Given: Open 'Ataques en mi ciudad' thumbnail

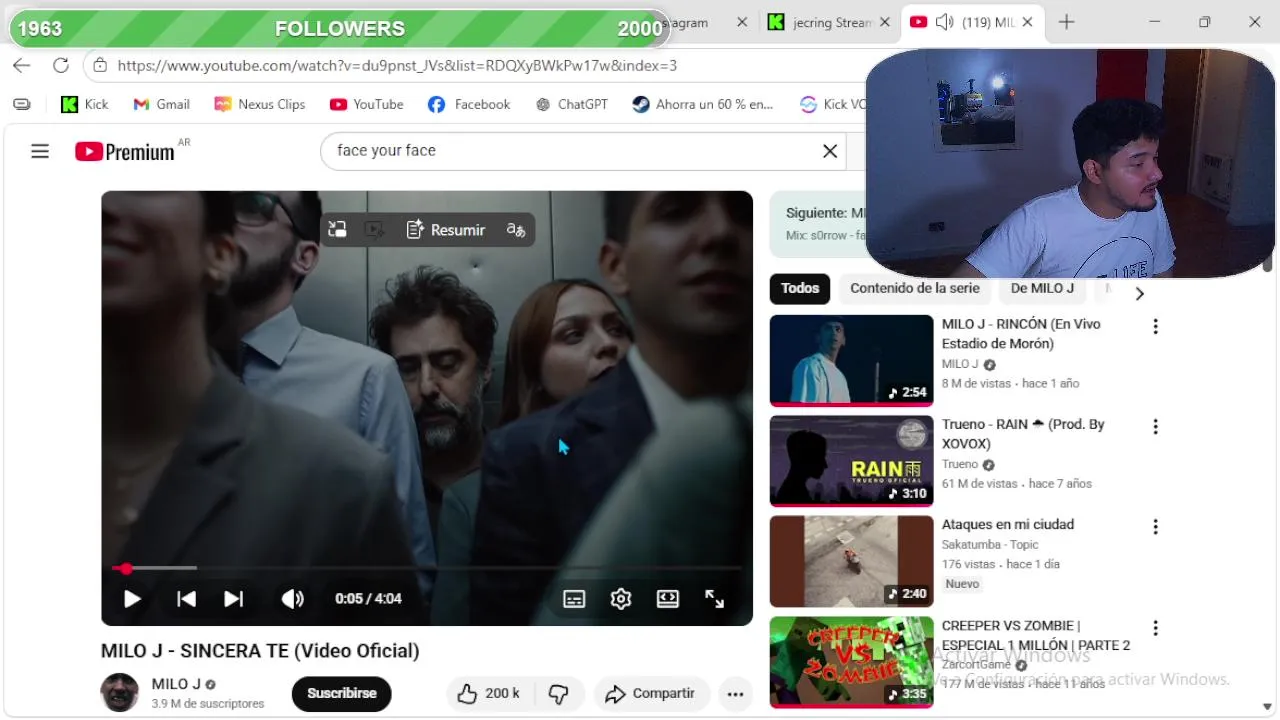Looking at the screenshot, I should [x=851, y=561].
